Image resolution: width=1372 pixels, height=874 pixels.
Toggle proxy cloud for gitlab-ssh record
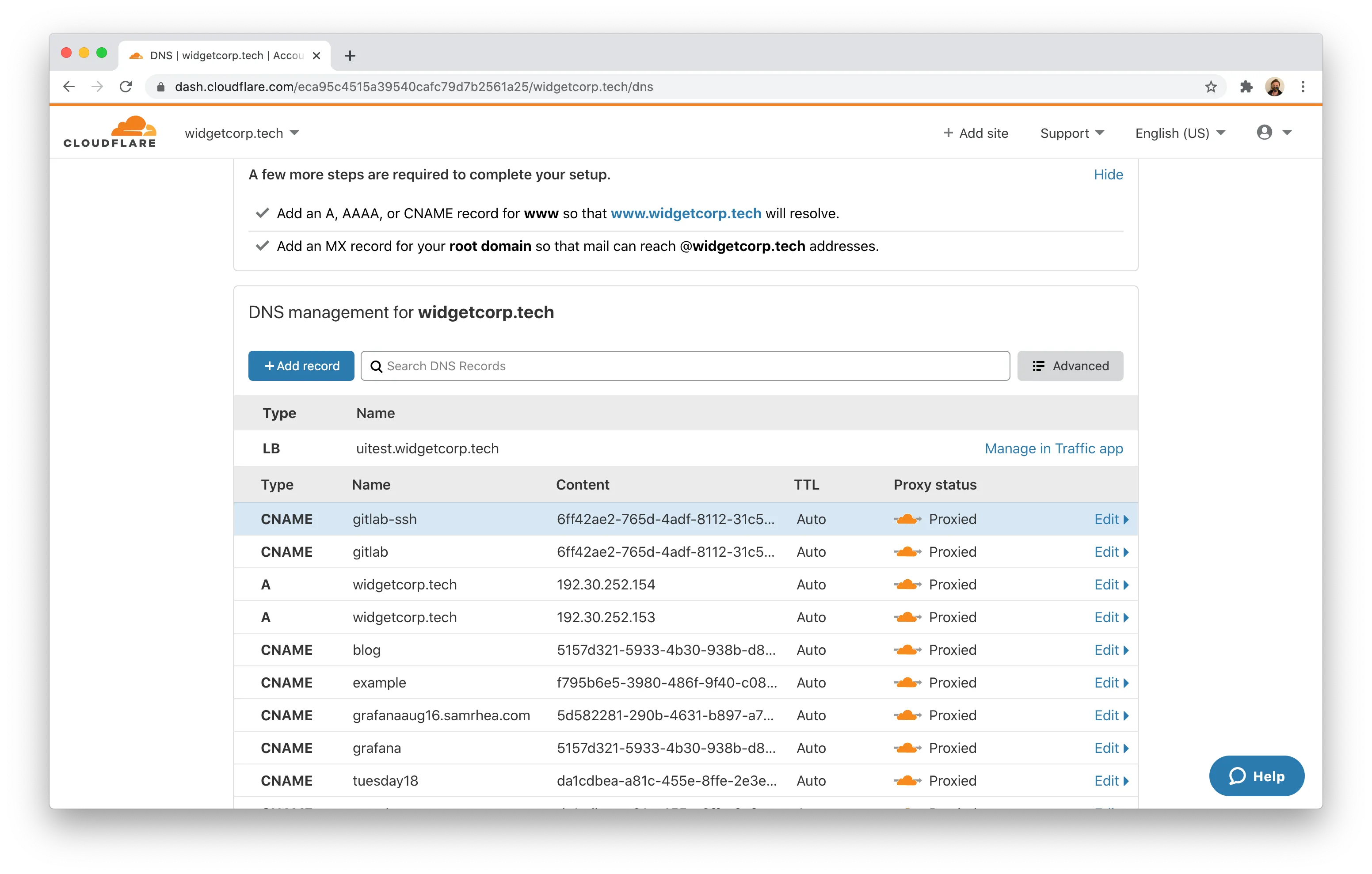pos(907,519)
